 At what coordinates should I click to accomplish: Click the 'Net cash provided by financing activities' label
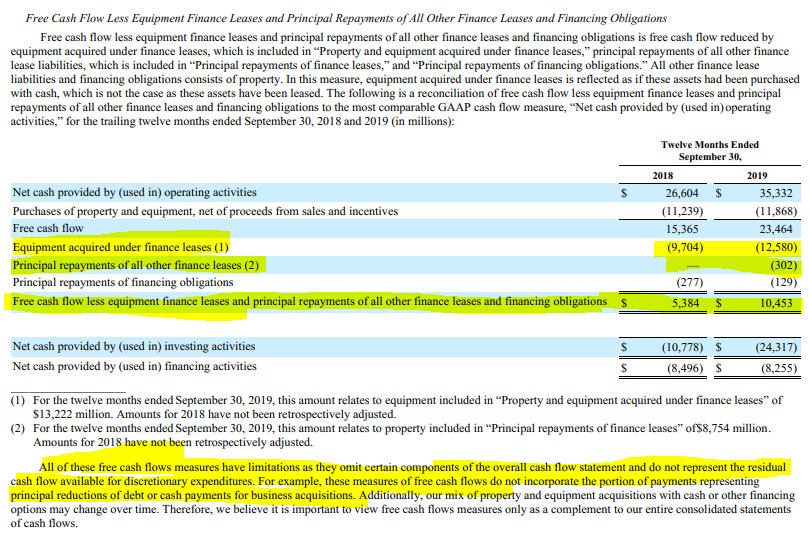pyautogui.click(x=134, y=367)
